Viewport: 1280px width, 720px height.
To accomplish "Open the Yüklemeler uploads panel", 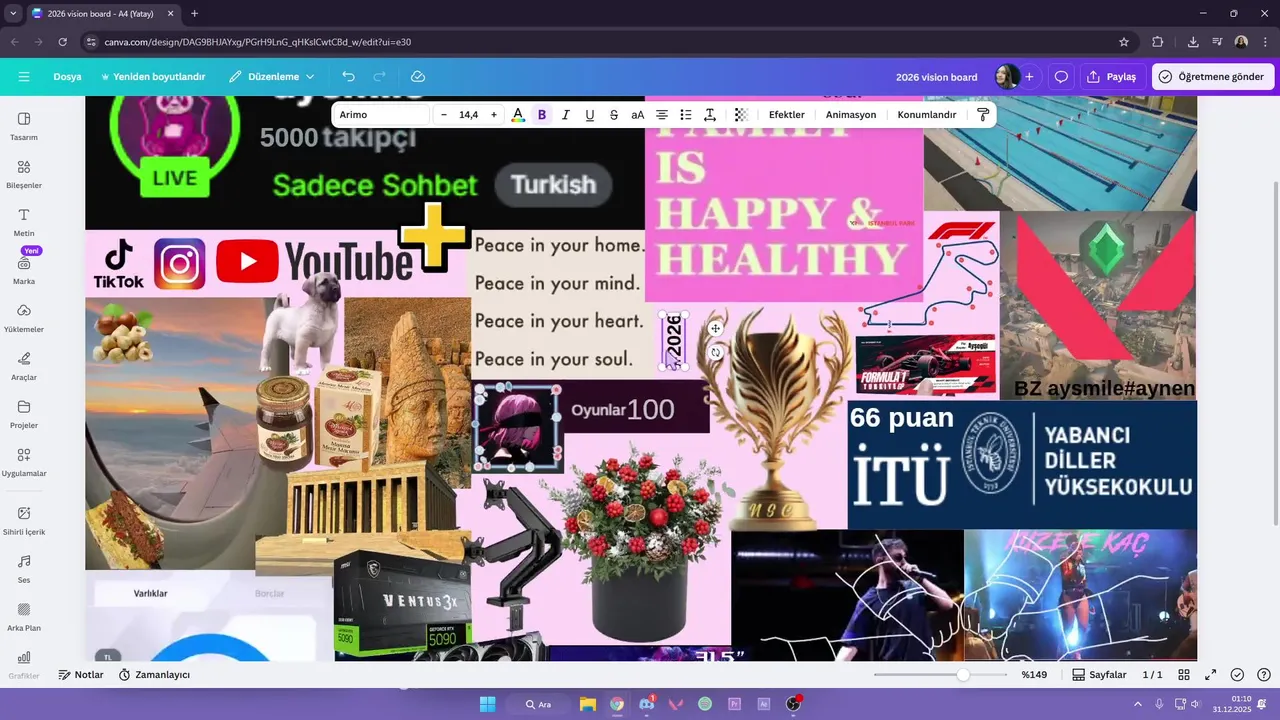I will [24, 318].
